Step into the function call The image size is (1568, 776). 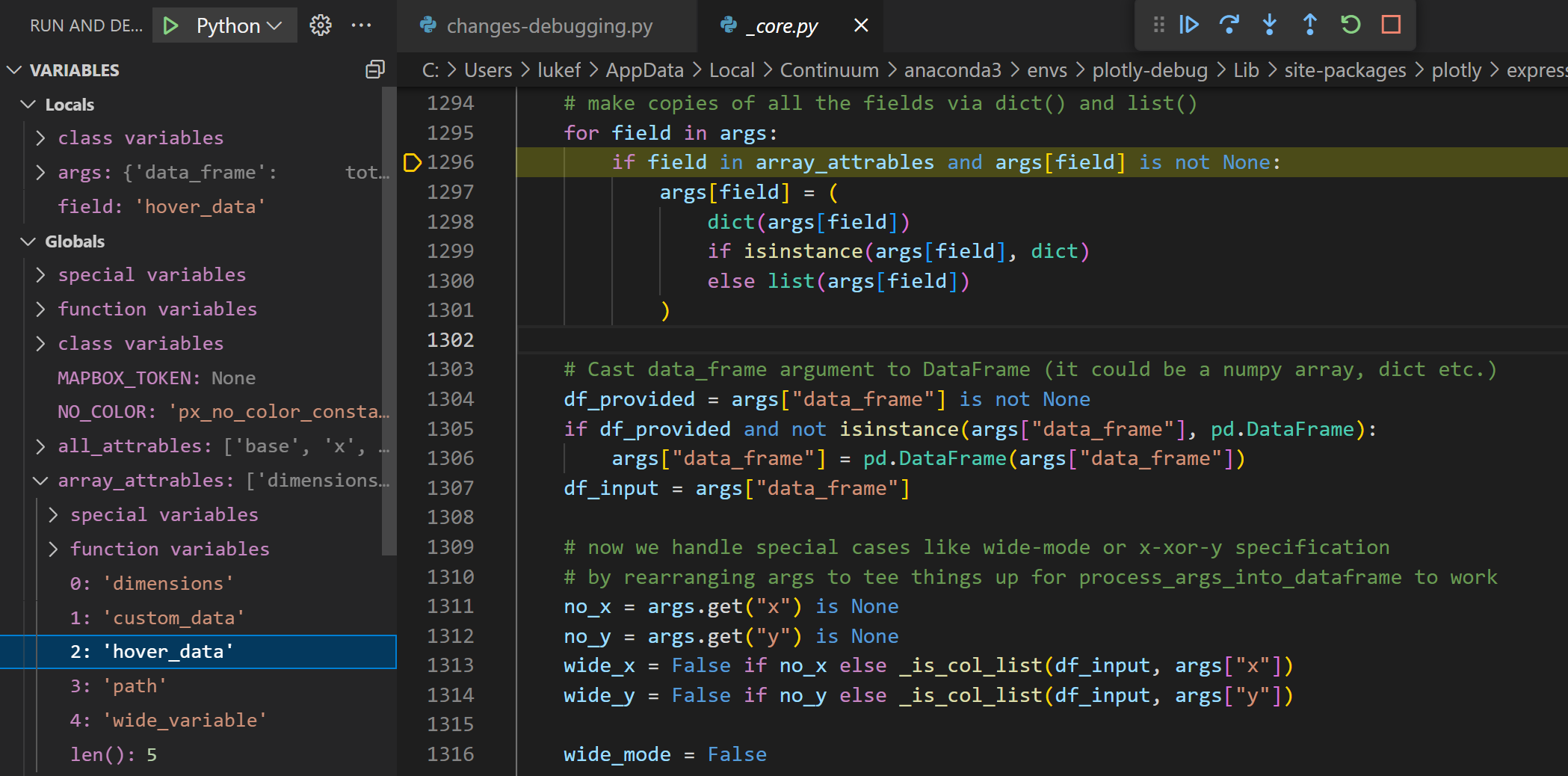point(1270,25)
